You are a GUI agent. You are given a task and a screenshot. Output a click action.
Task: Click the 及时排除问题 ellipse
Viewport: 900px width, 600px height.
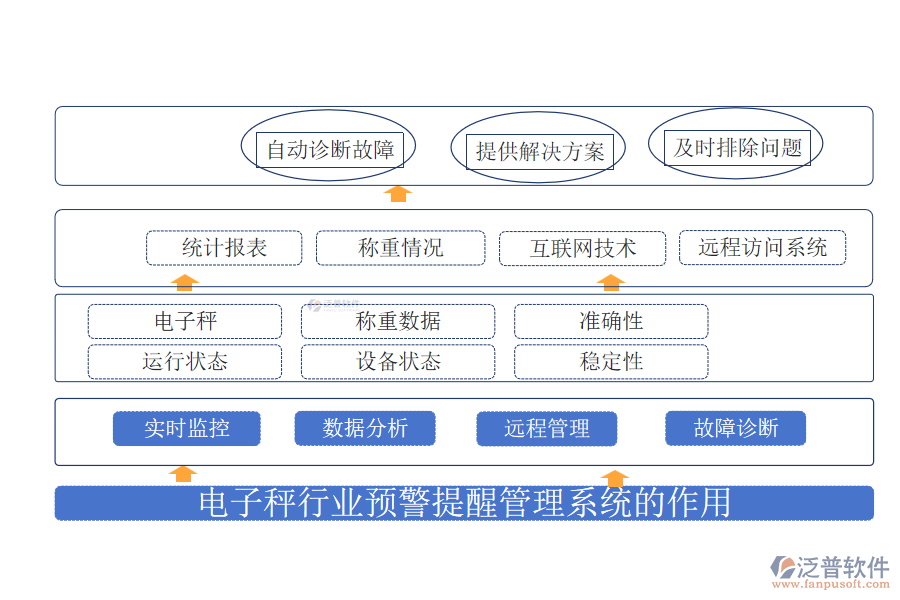coord(737,148)
